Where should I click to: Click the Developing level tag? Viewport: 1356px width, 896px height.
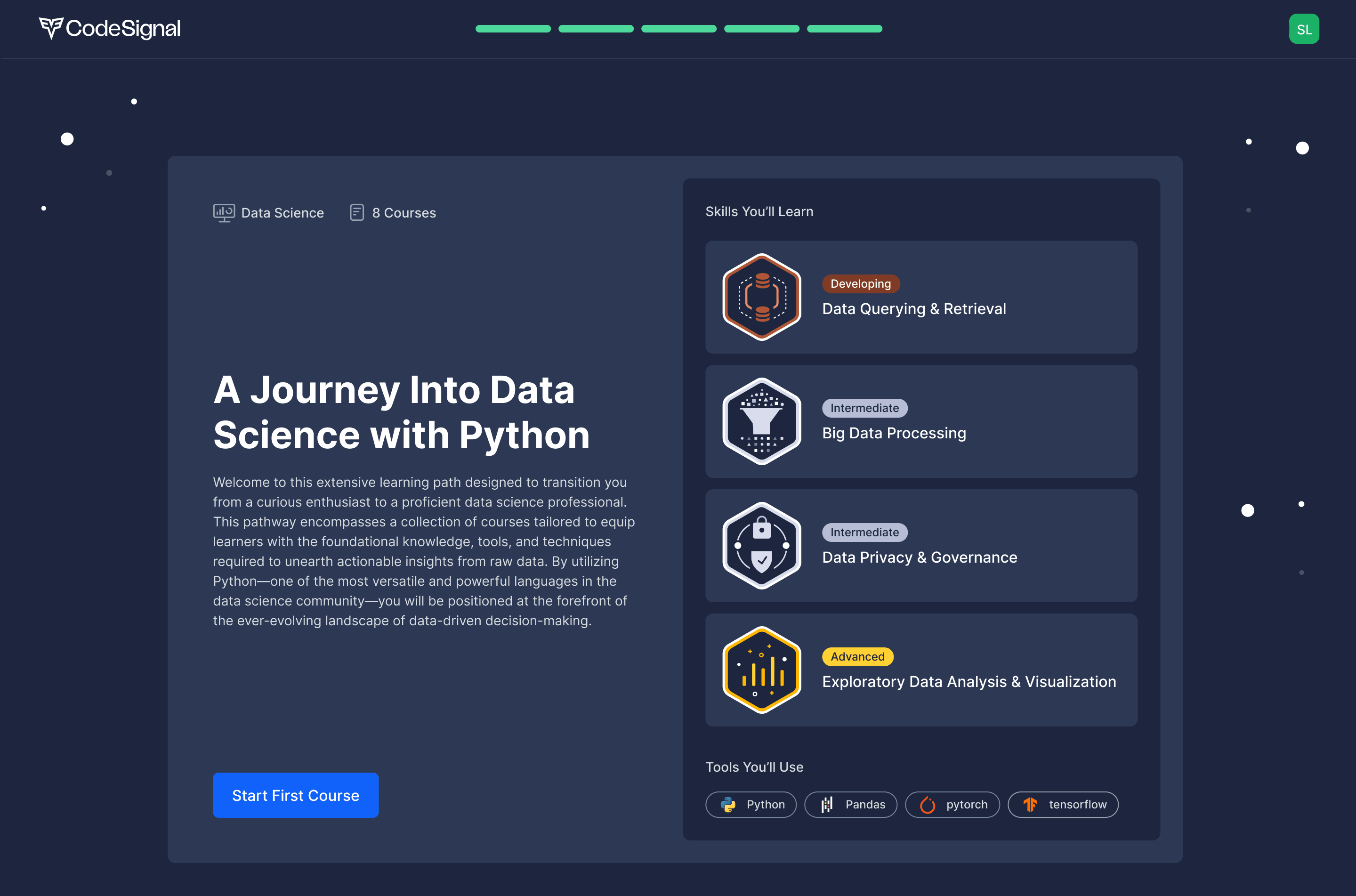(x=861, y=284)
